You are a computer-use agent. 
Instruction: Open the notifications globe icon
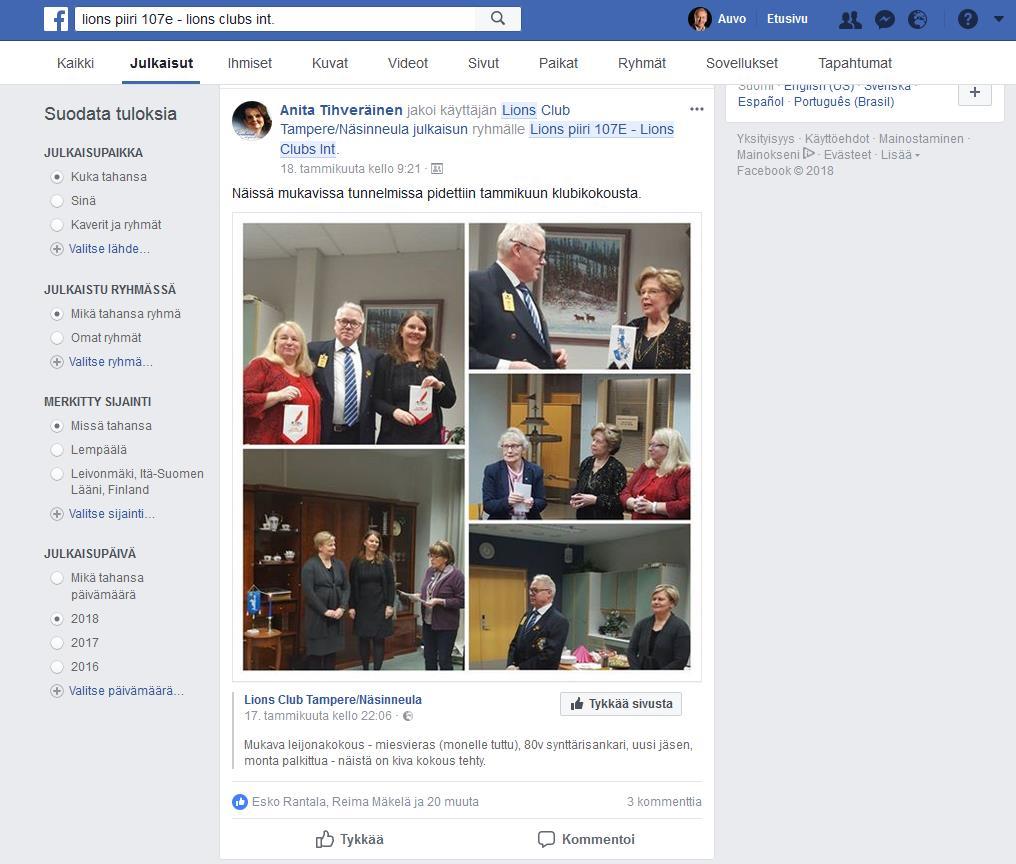918,20
